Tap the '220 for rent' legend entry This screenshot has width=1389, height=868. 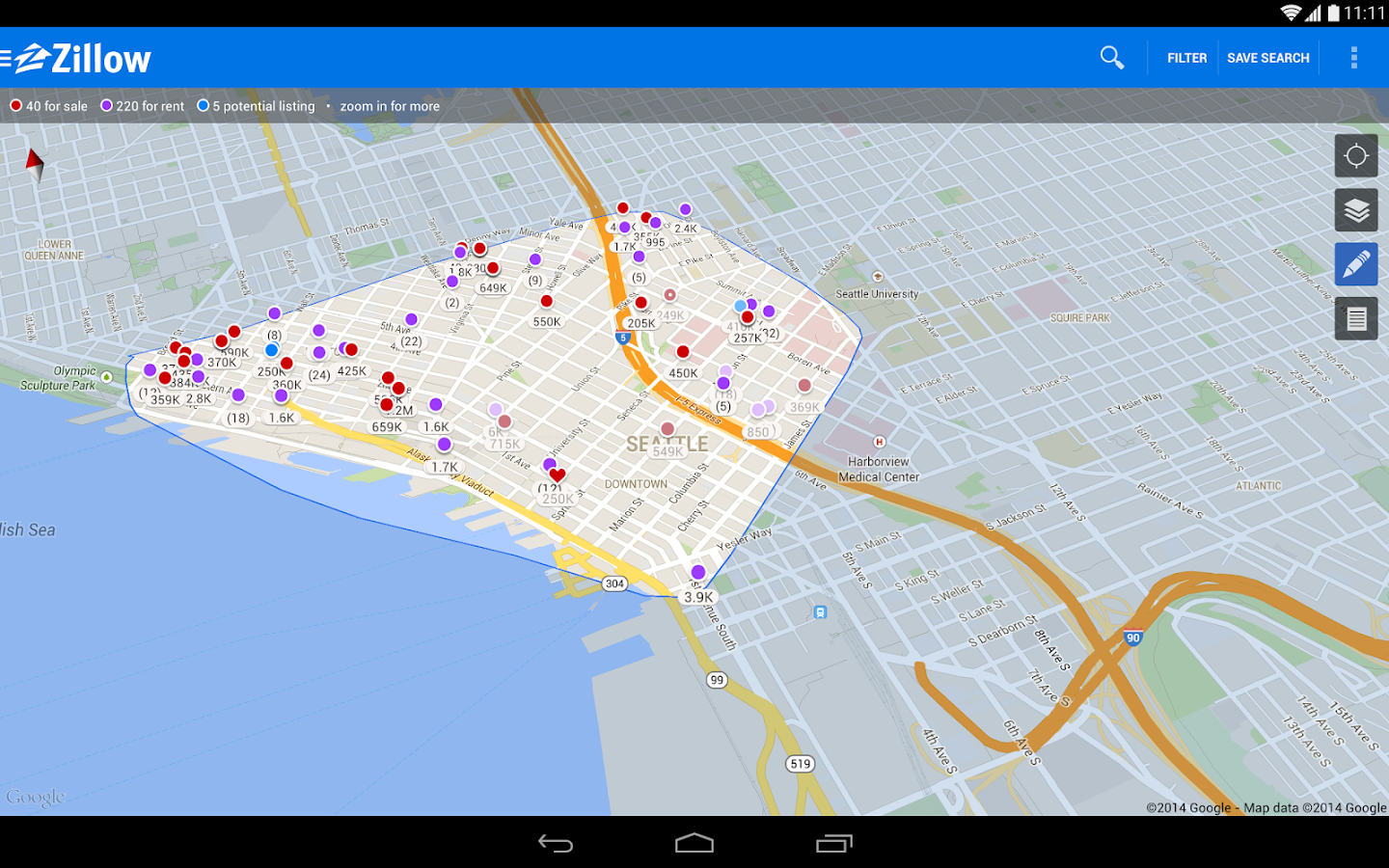tap(143, 106)
